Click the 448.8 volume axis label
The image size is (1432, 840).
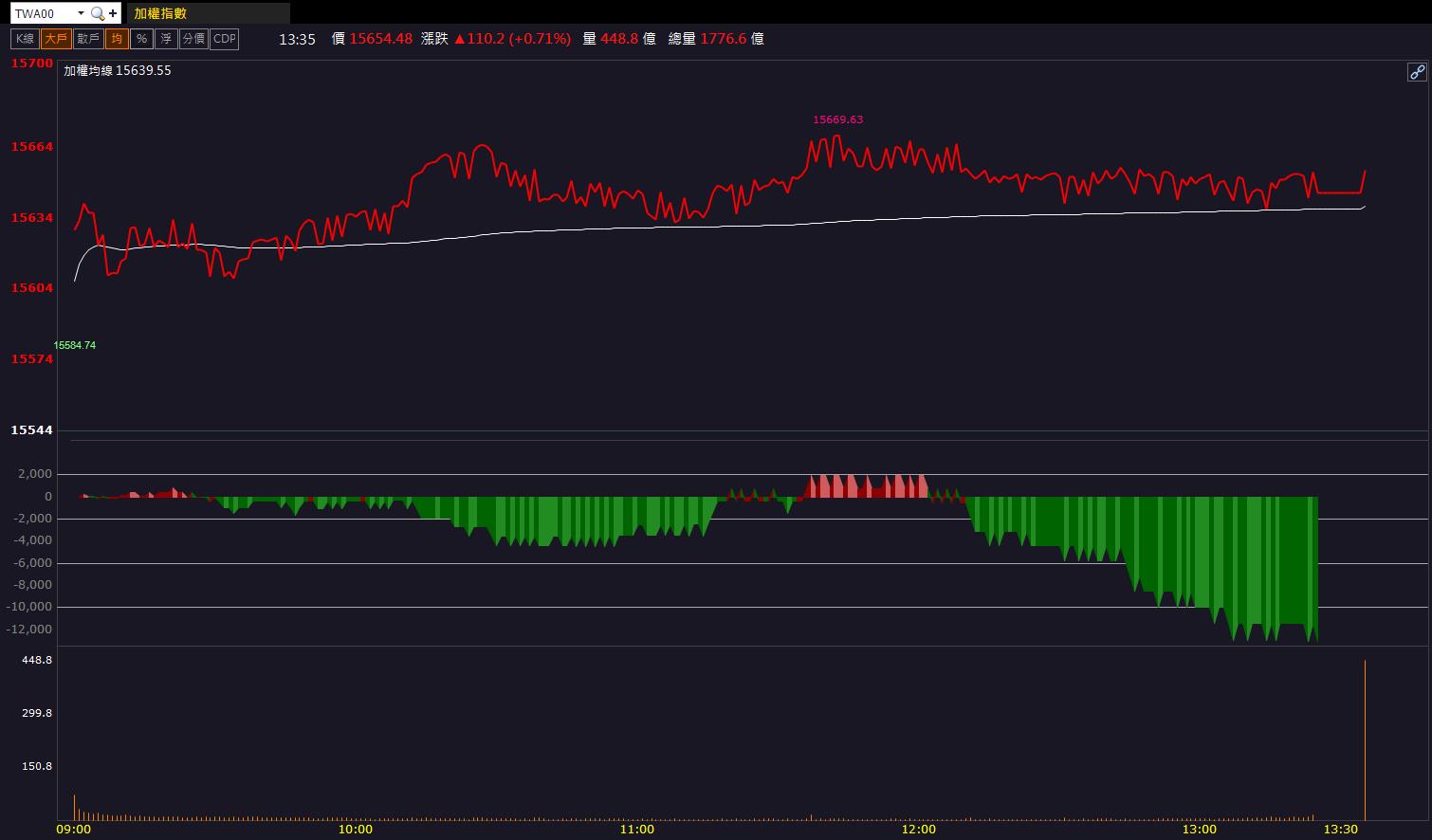(x=36, y=660)
